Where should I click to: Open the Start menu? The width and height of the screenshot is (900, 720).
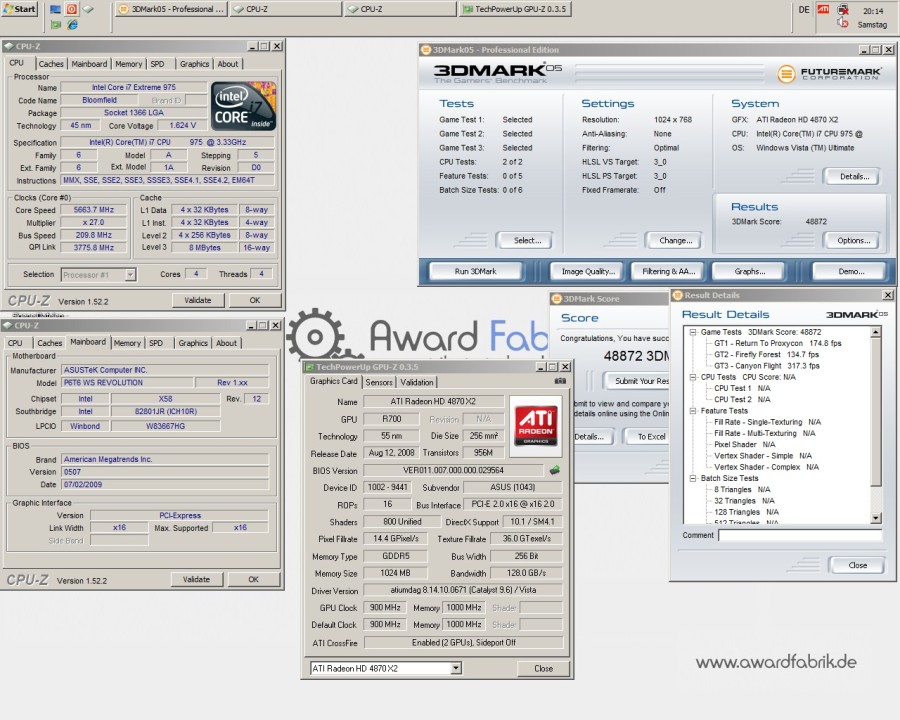coord(20,9)
